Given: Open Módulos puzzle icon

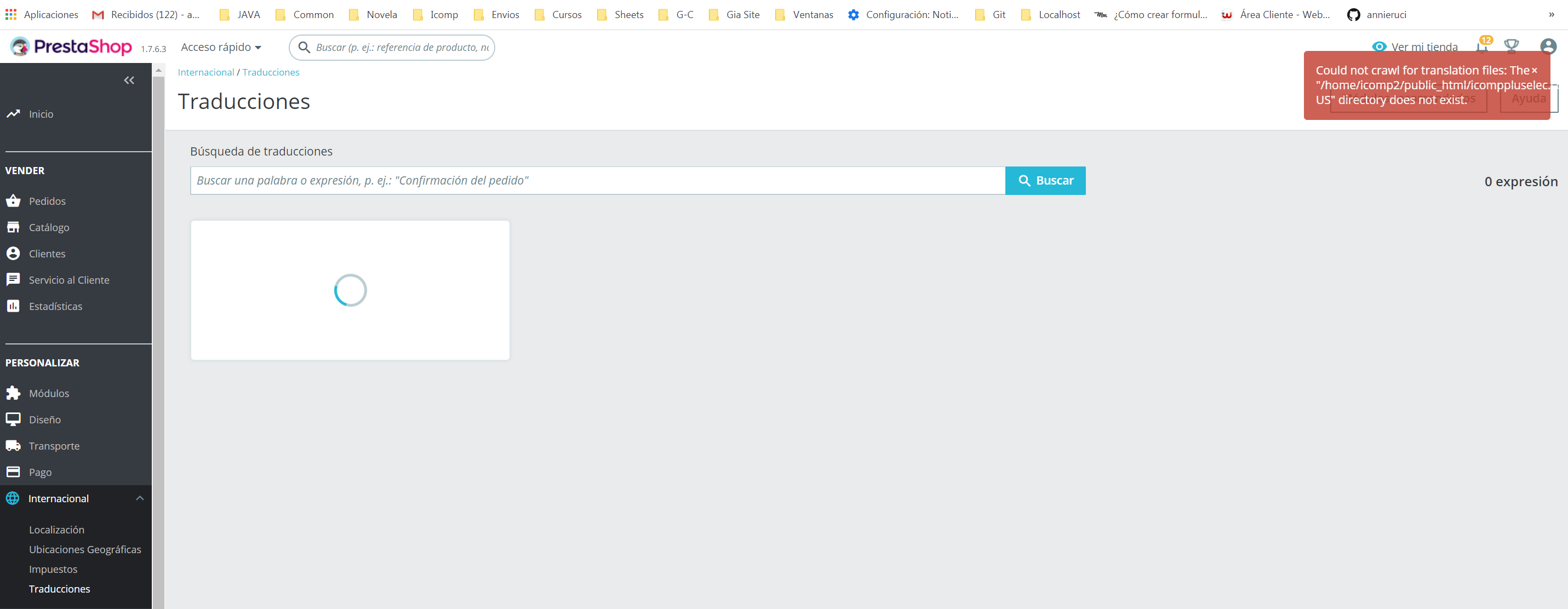Looking at the screenshot, I should pyautogui.click(x=13, y=393).
